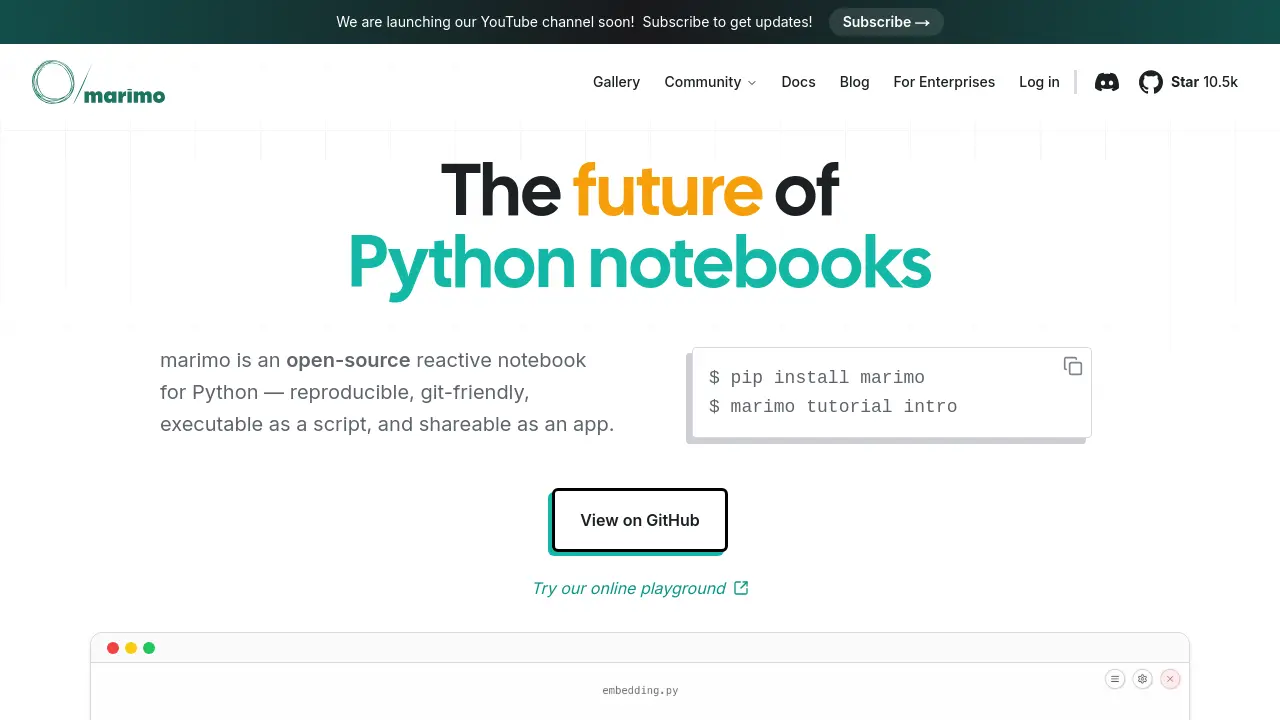The image size is (1280, 720).
Task: Click the 'marimo tutorial intro' command text
Action: pos(844,407)
